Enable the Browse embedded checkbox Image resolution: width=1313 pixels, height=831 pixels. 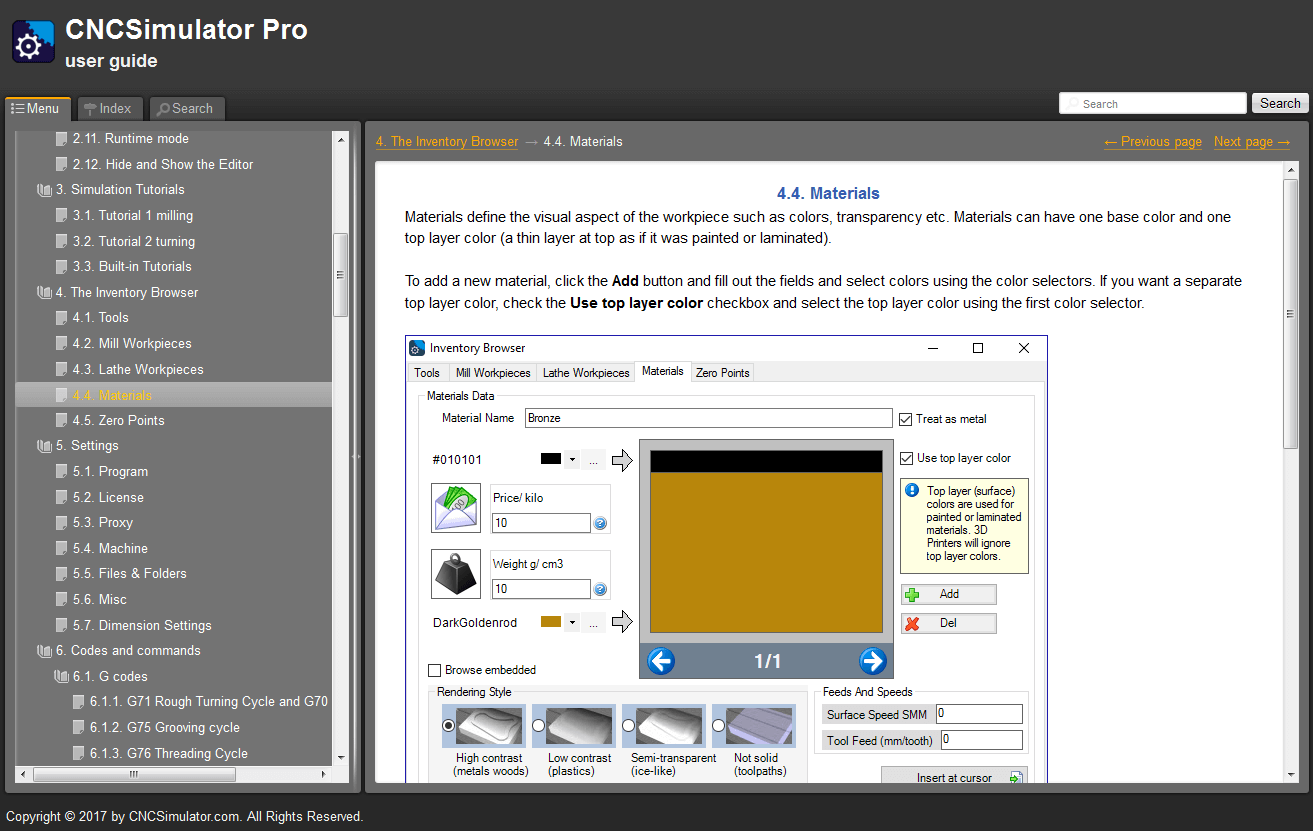pyautogui.click(x=435, y=670)
